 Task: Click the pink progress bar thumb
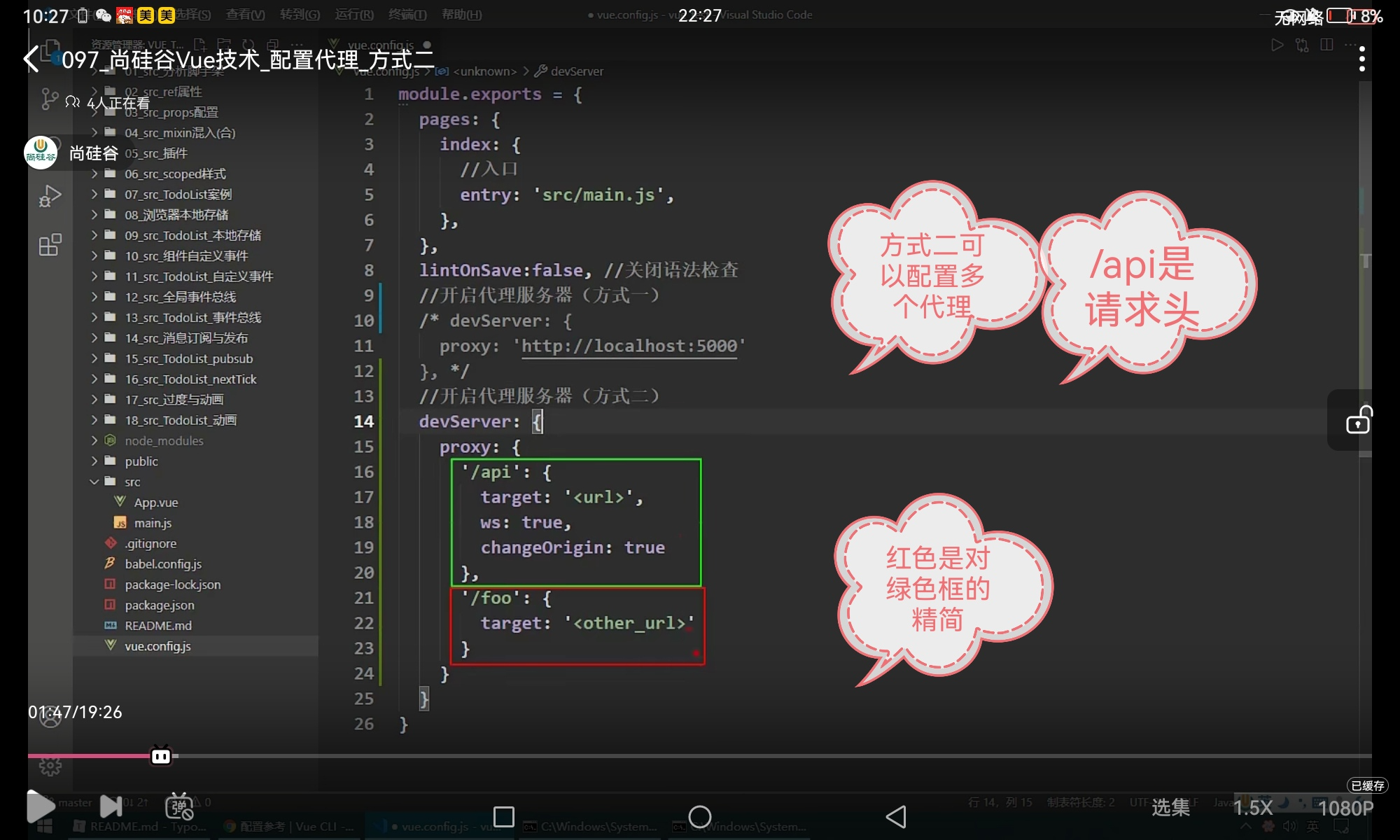coord(161,756)
